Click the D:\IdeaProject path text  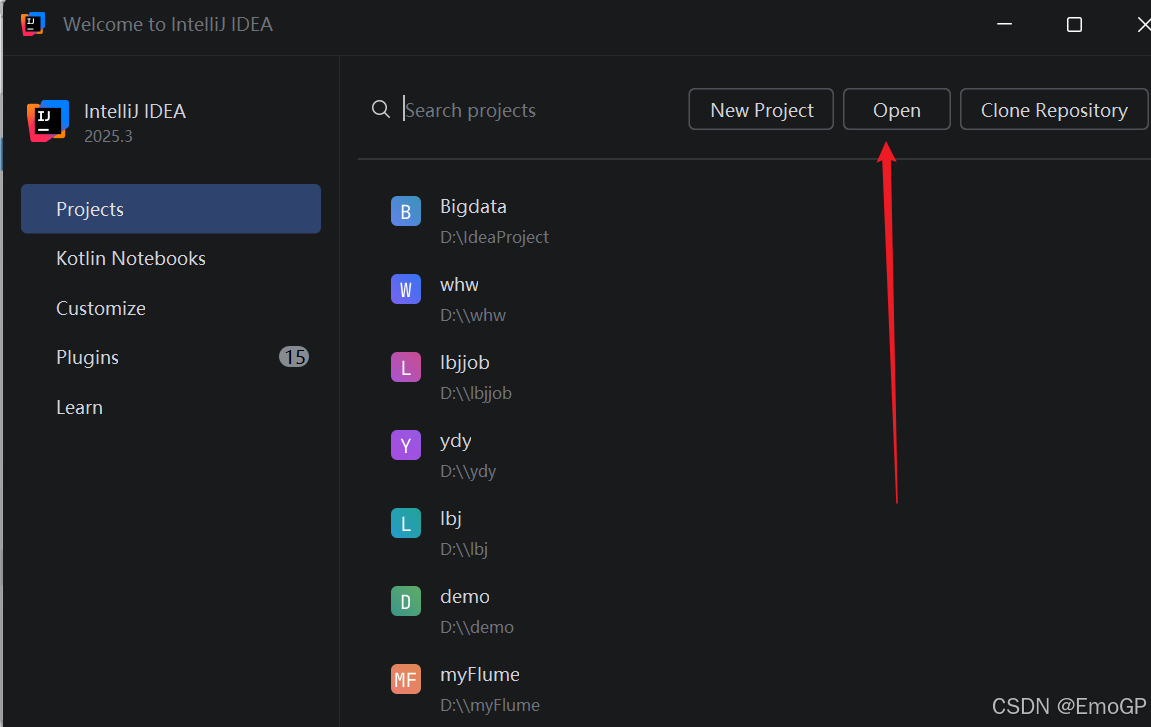[494, 237]
